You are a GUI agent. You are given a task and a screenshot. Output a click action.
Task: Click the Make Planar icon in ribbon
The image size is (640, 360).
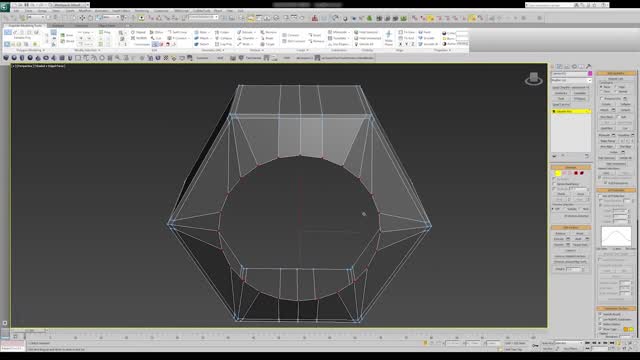tap(389, 38)
